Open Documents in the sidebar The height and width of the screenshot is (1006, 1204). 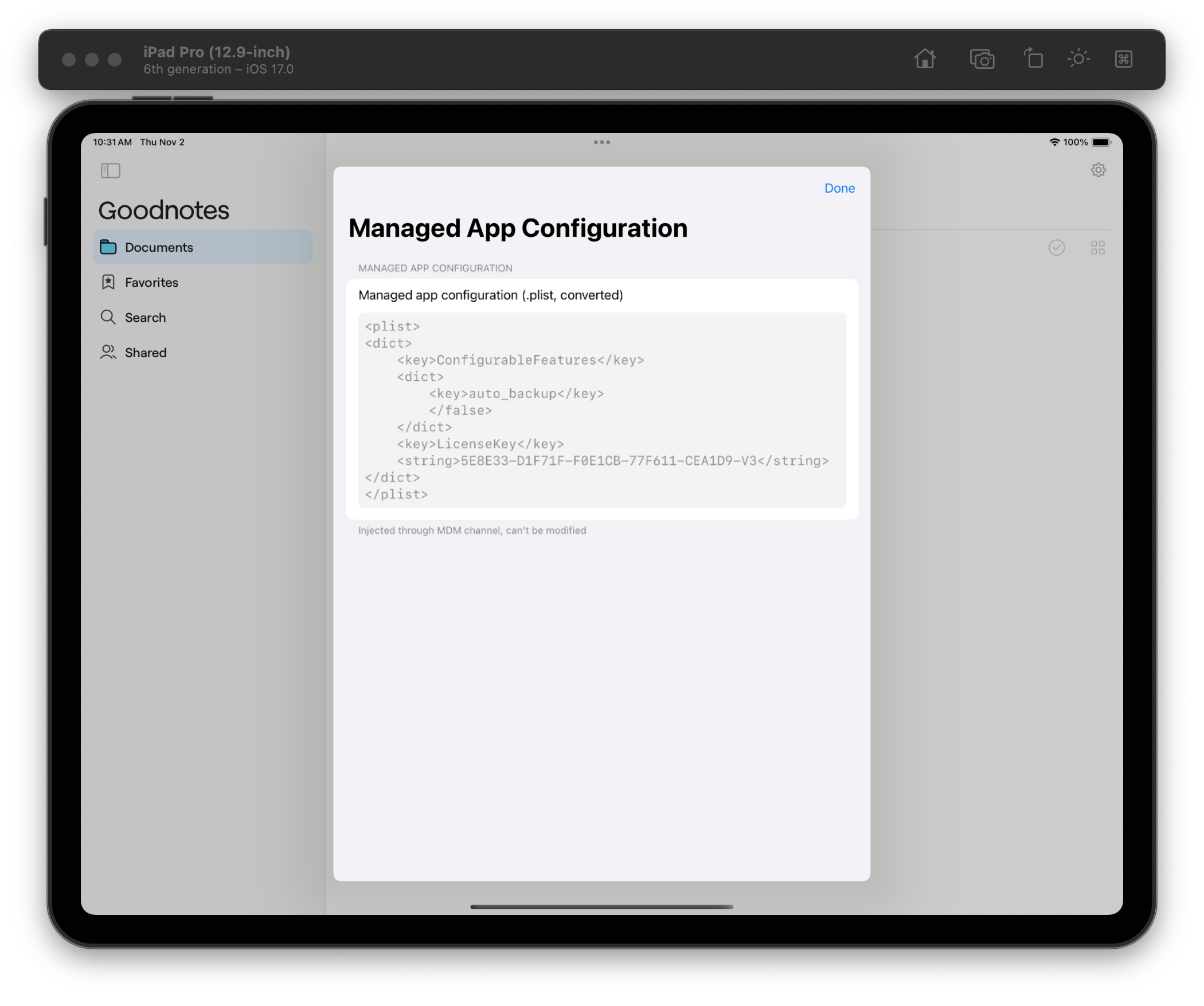tap(159, 247)
